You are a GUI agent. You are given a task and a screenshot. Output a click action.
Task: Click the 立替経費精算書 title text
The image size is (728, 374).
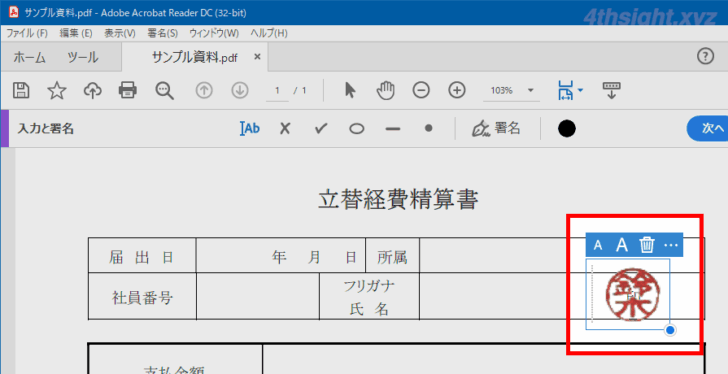coord(398,200)
